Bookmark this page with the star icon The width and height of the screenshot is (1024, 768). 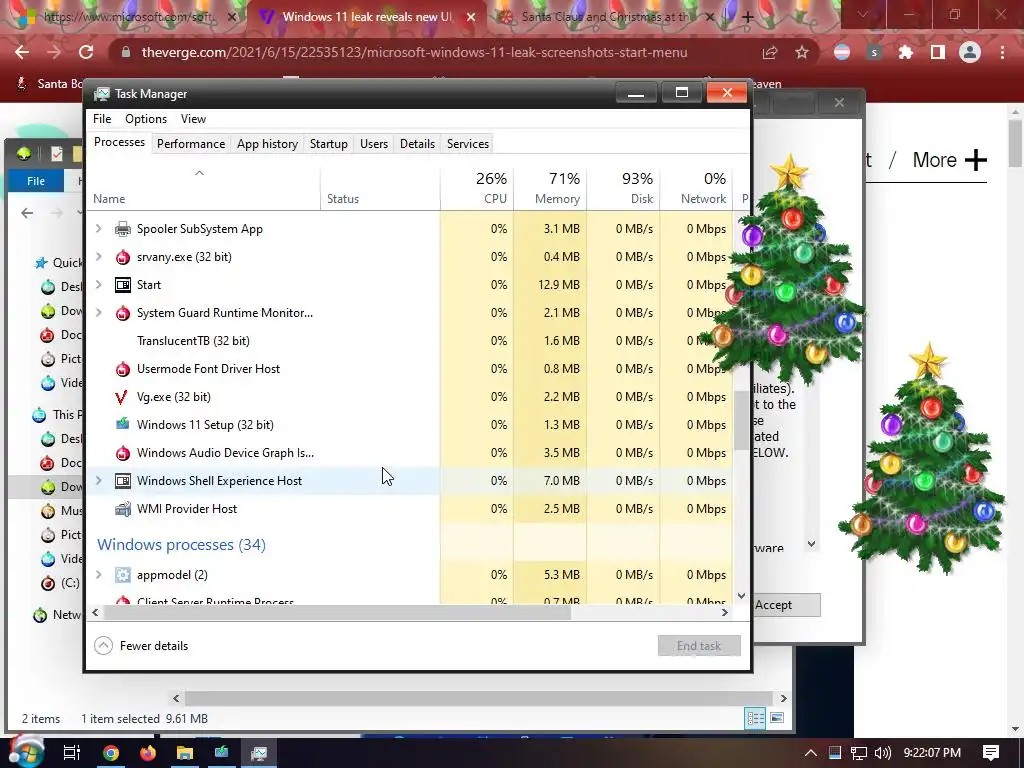click(x=802, y=52)
